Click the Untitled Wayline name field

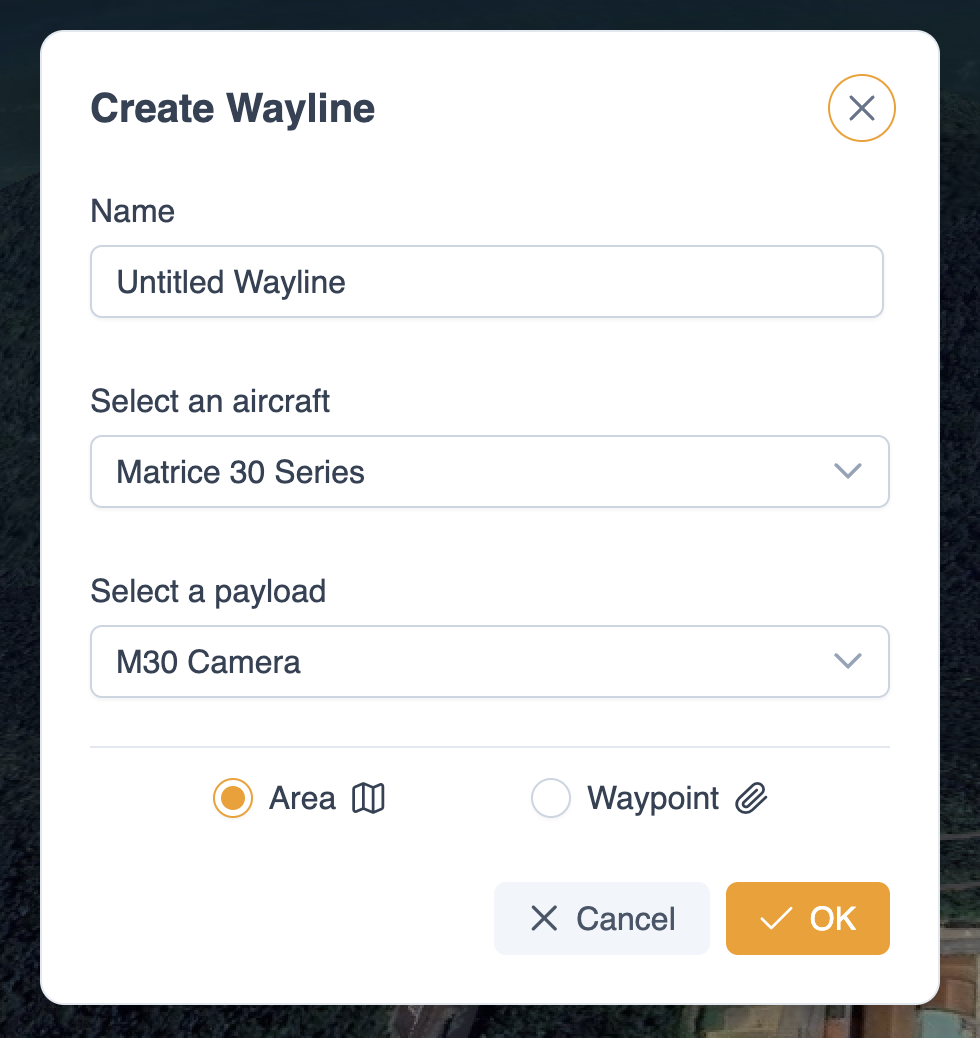(486, 282)
